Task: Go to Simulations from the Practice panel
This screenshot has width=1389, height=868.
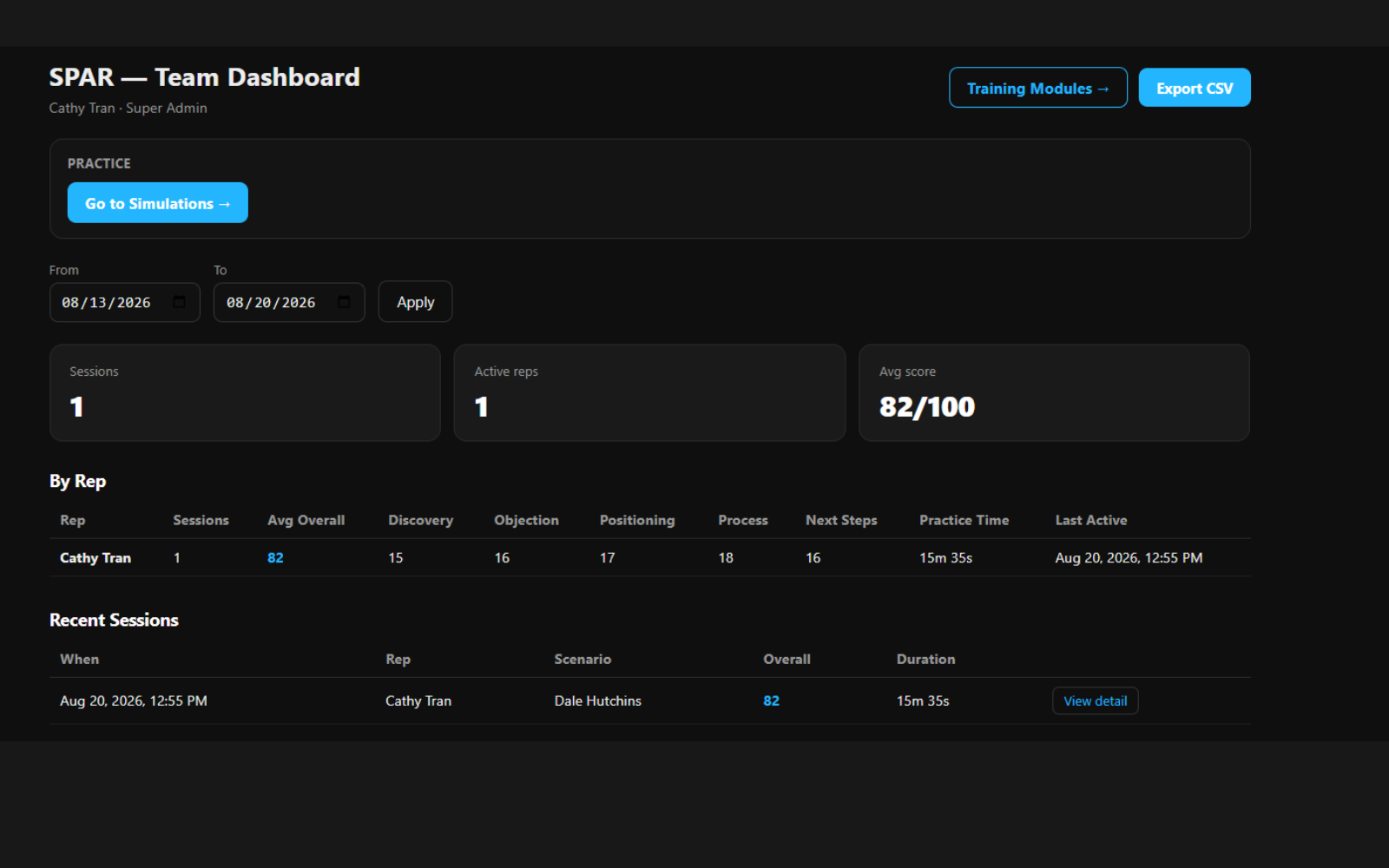Action: 158,202
